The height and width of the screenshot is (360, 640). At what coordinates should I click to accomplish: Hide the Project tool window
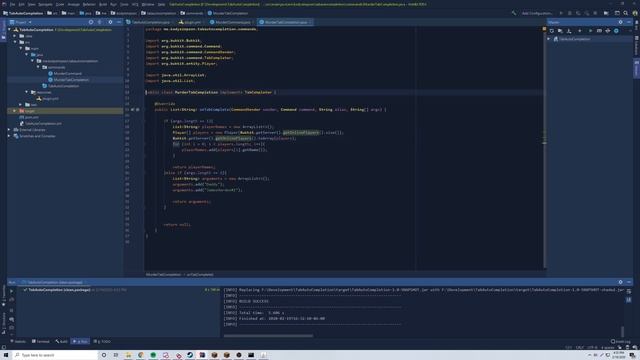coord(119,22)
